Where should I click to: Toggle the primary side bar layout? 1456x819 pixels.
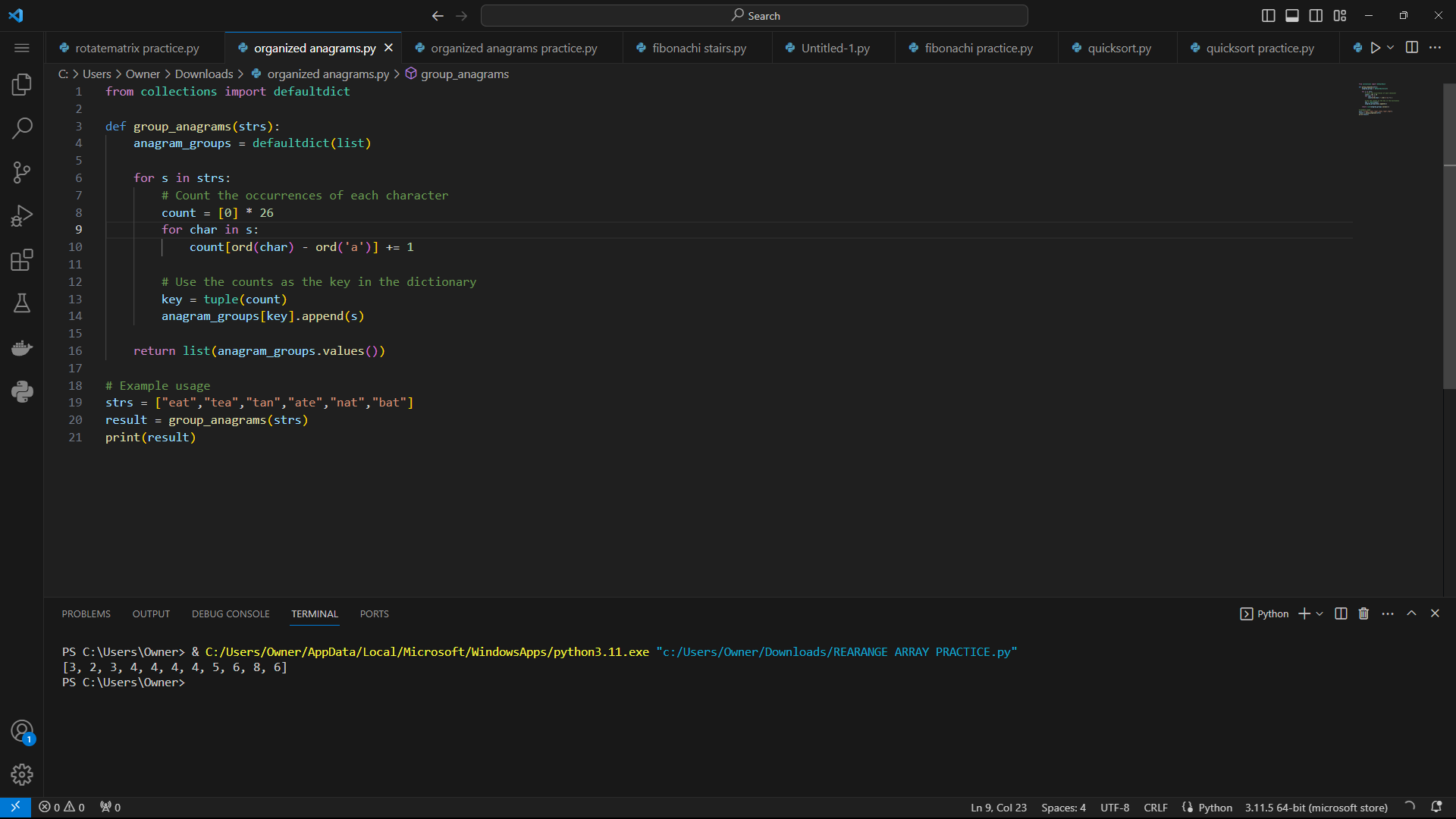pyautogui.click(x=1268, y=15)
